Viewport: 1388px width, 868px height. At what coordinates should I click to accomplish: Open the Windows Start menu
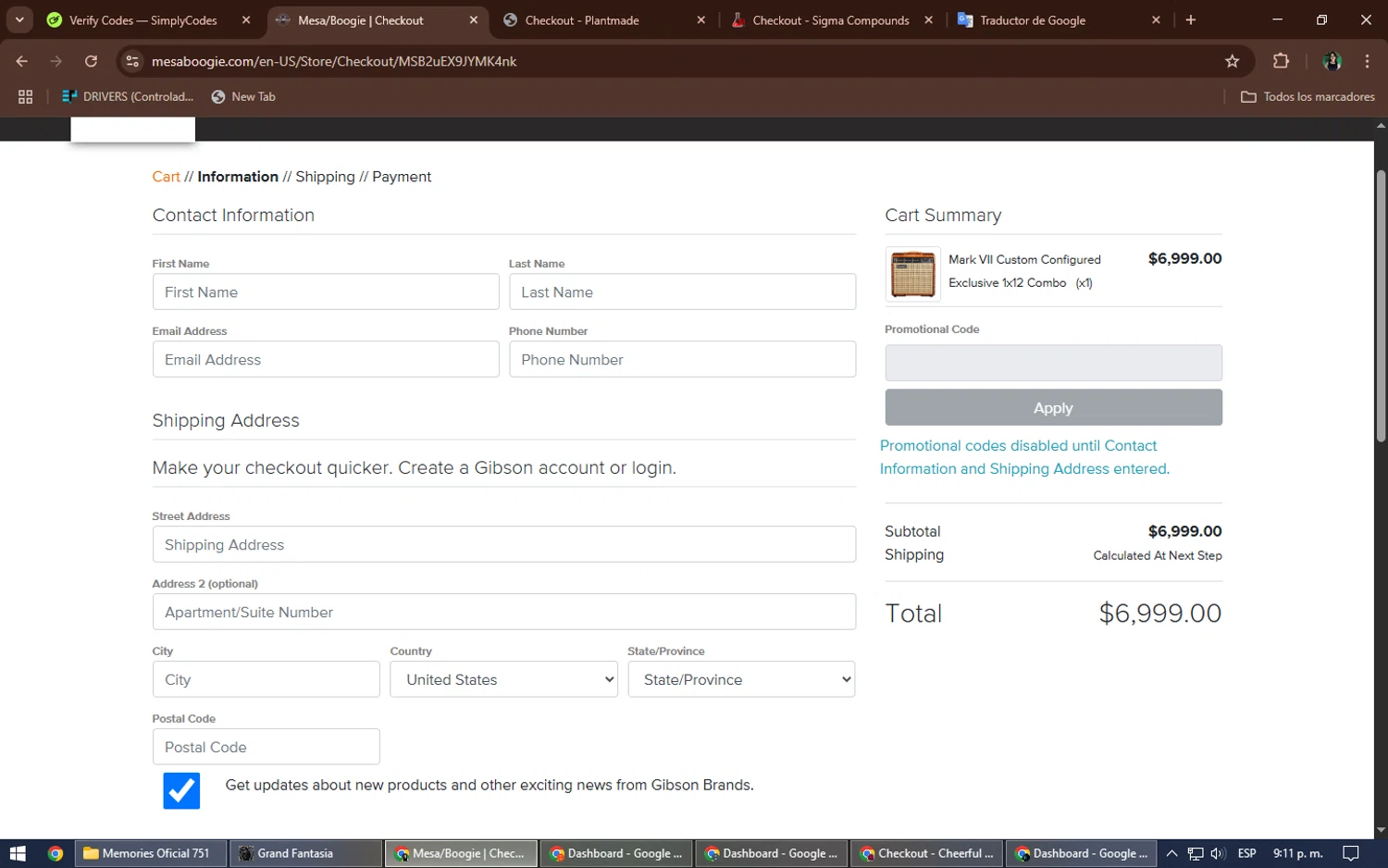18,853
